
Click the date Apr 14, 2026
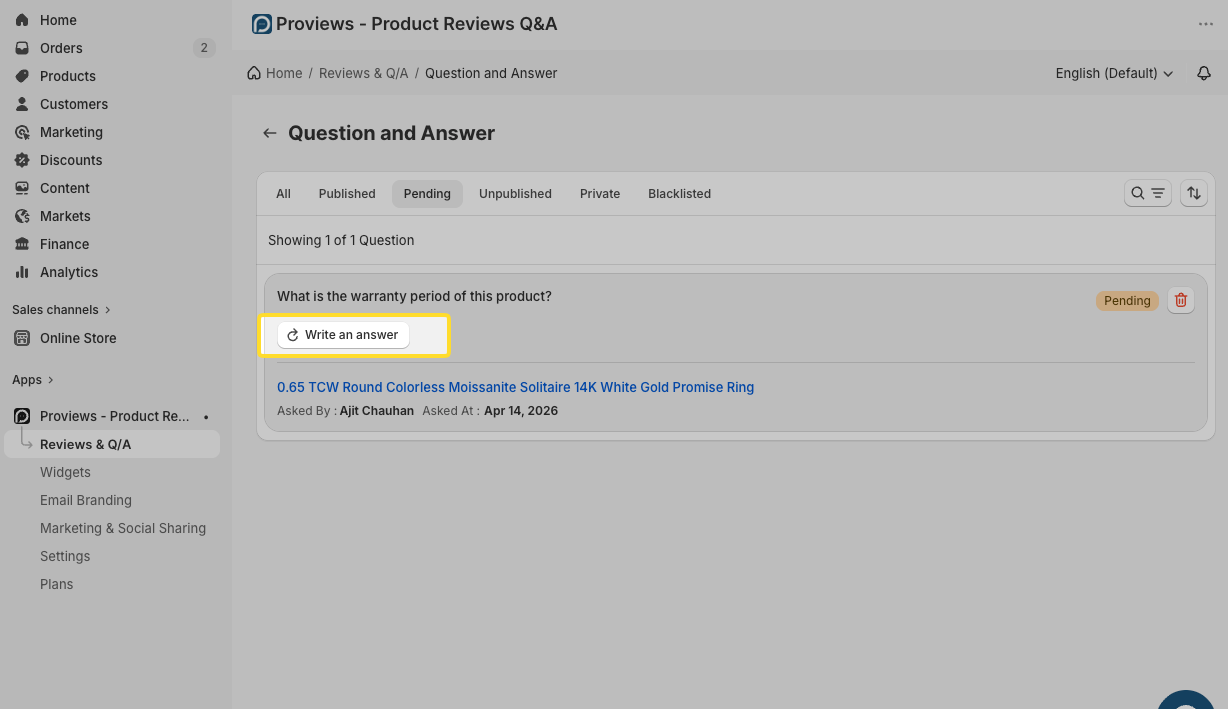pos(521,411)
